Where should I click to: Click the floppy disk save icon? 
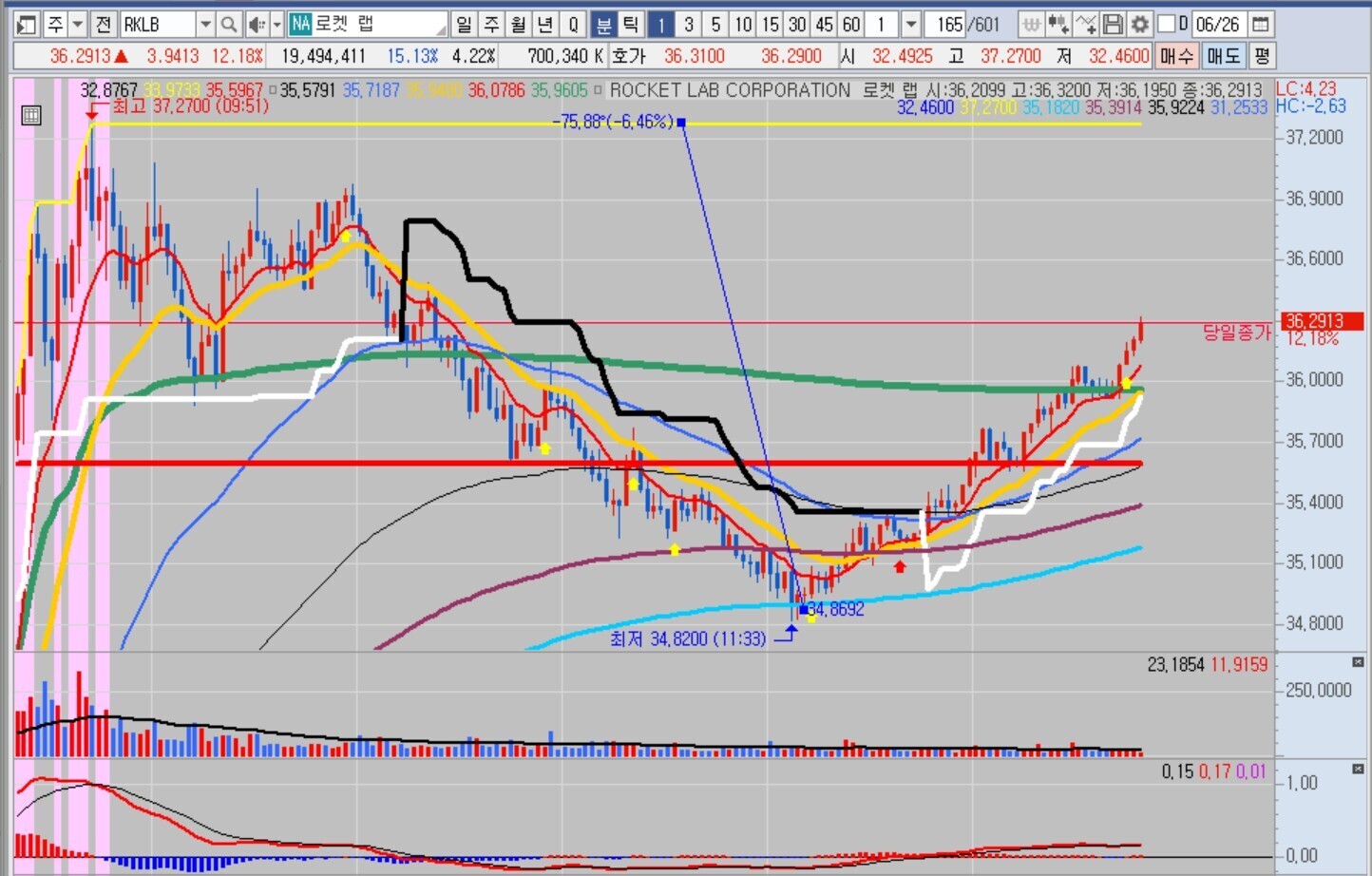[1114, 25]
